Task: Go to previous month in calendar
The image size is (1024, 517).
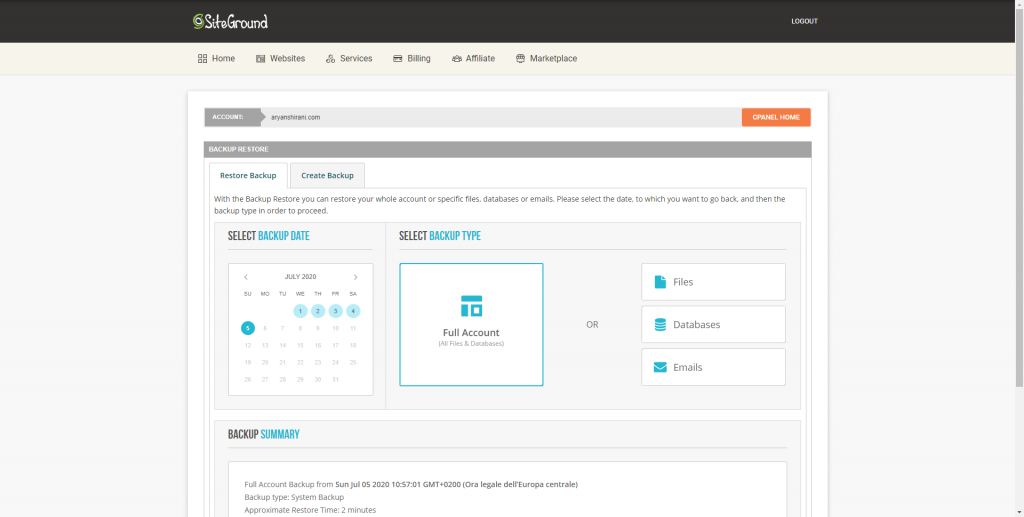Action: tap(247, 277)
